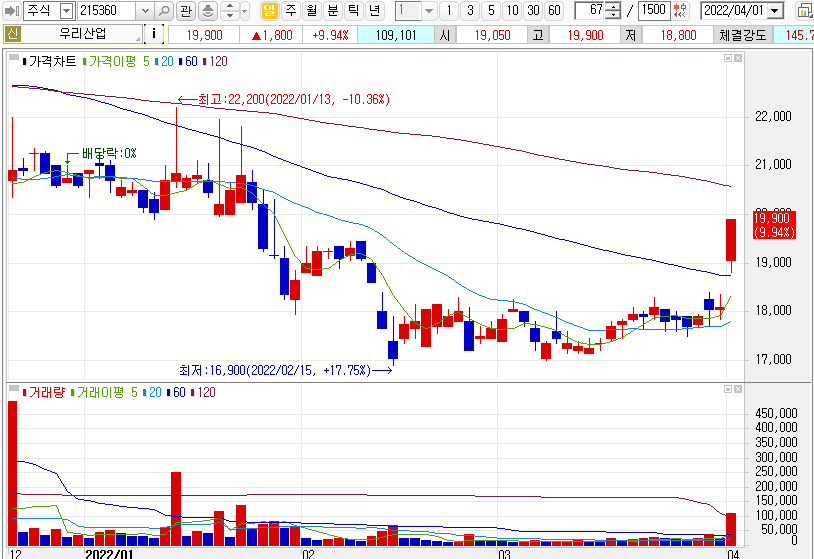Viewport: 814px width, 559px height.
Task: Click the 2022/01 date axis label
Action: pos(109,553)
